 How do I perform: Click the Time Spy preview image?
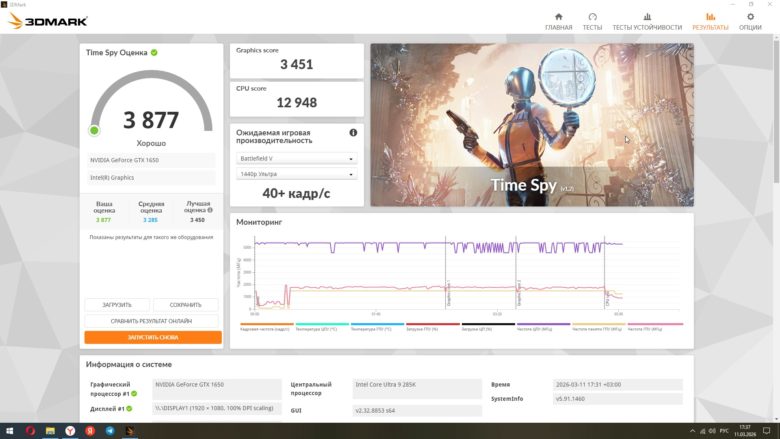click(532, 125)
